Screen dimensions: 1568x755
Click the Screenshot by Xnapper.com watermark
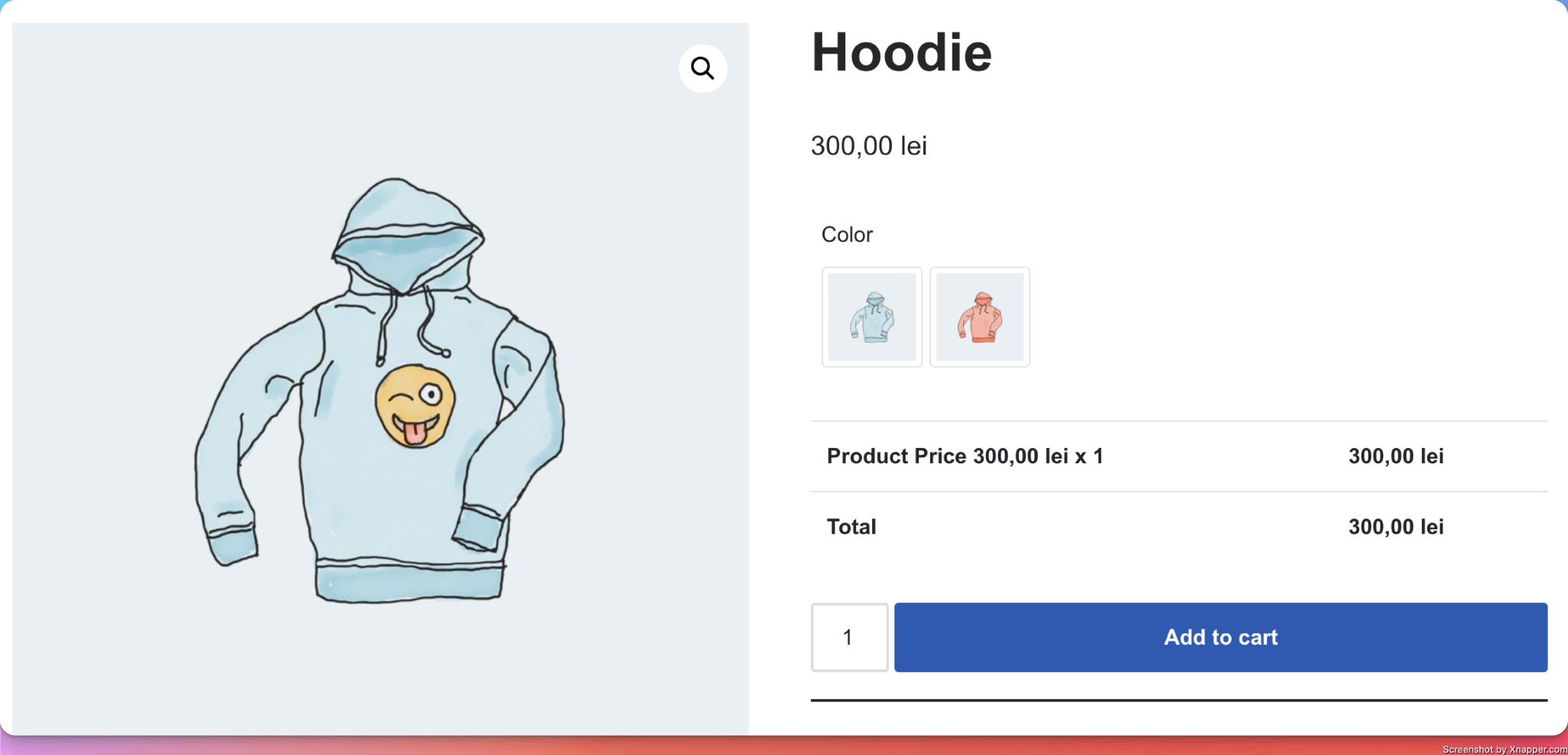coord(1504,749)
